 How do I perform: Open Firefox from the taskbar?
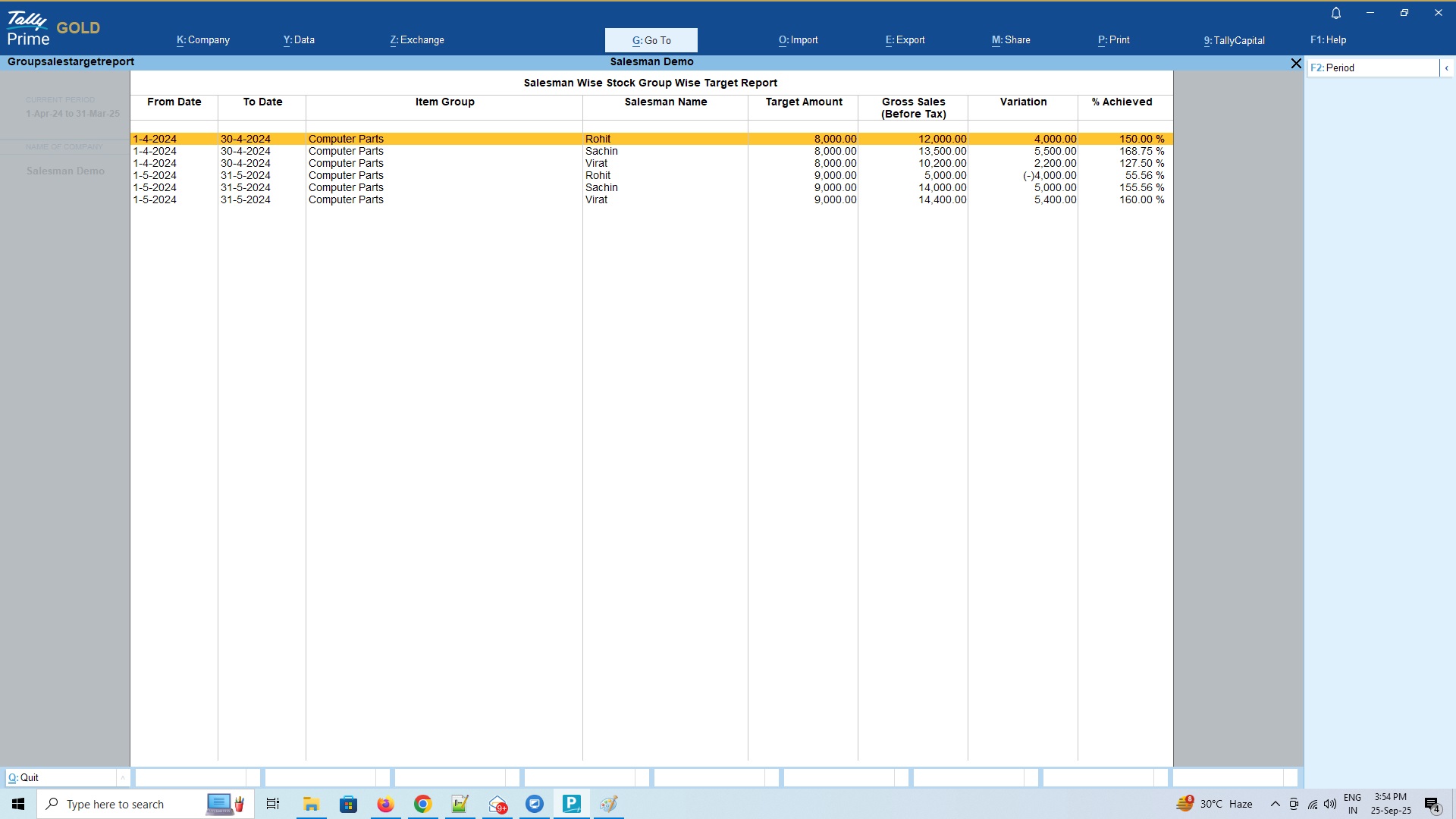click(x=385, y=804)
